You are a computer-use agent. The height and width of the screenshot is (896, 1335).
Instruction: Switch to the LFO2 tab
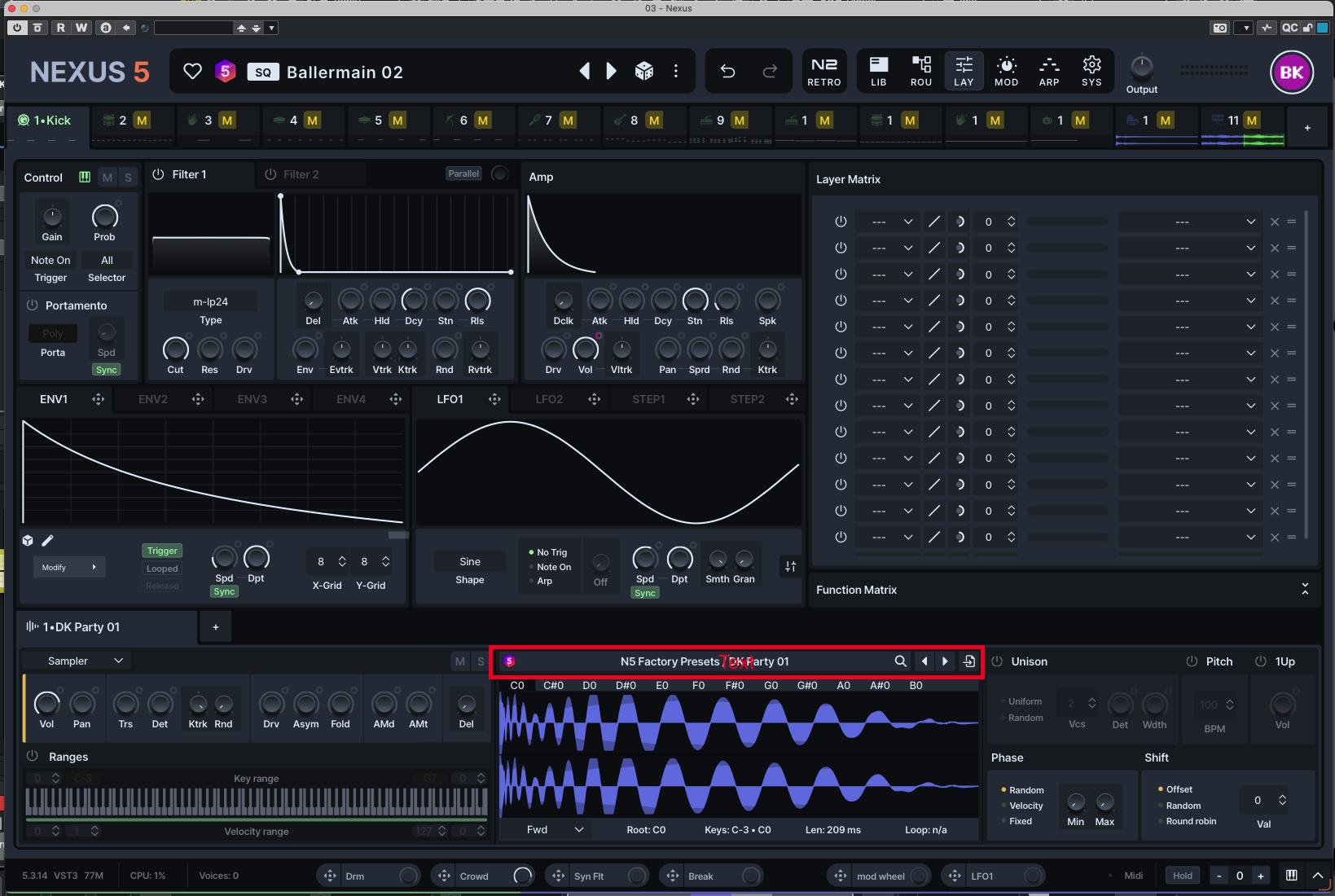point(549,399)
